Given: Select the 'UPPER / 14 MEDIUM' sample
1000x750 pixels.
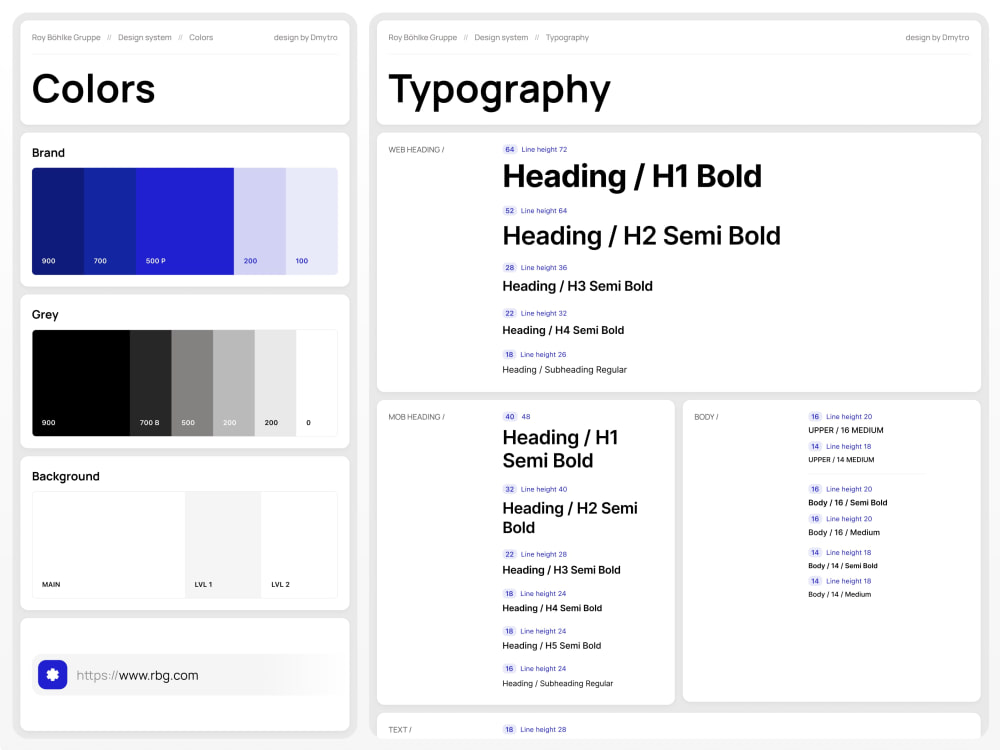Looking at the screenshot, I should [x=841, y=460].
